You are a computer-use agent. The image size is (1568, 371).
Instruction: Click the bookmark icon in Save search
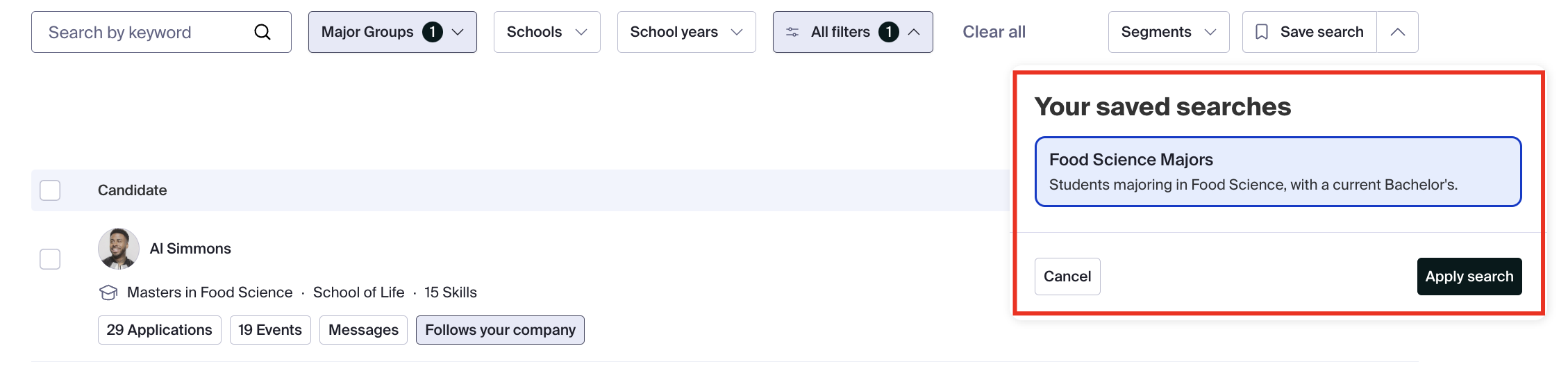coord(1262,32)
